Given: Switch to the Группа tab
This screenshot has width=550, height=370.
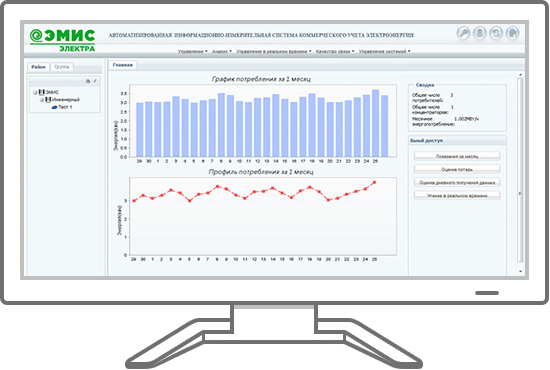Looking at the screenshot, I should (62, 67).
